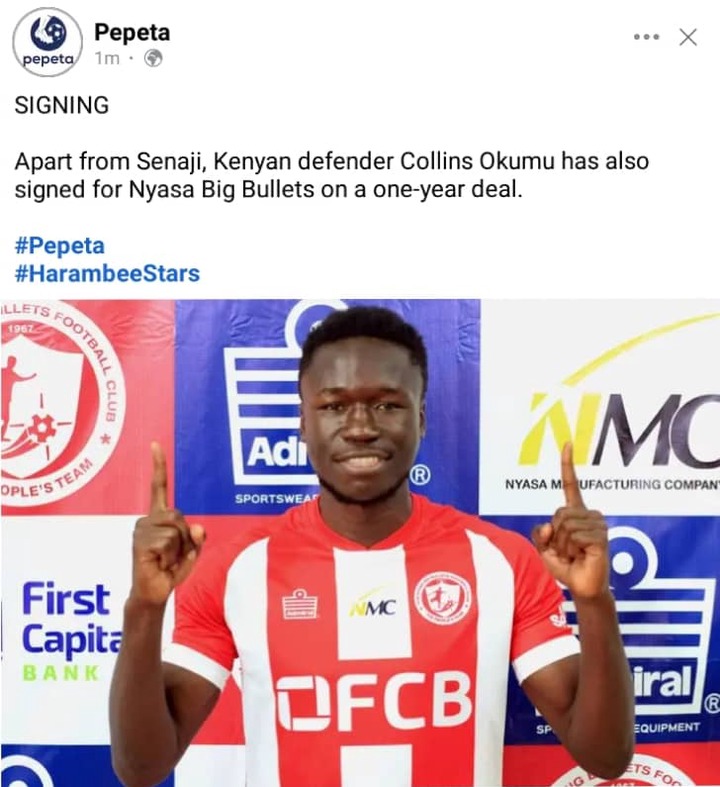Click the small NMC logo on the jersey

(x=373, y=607)
